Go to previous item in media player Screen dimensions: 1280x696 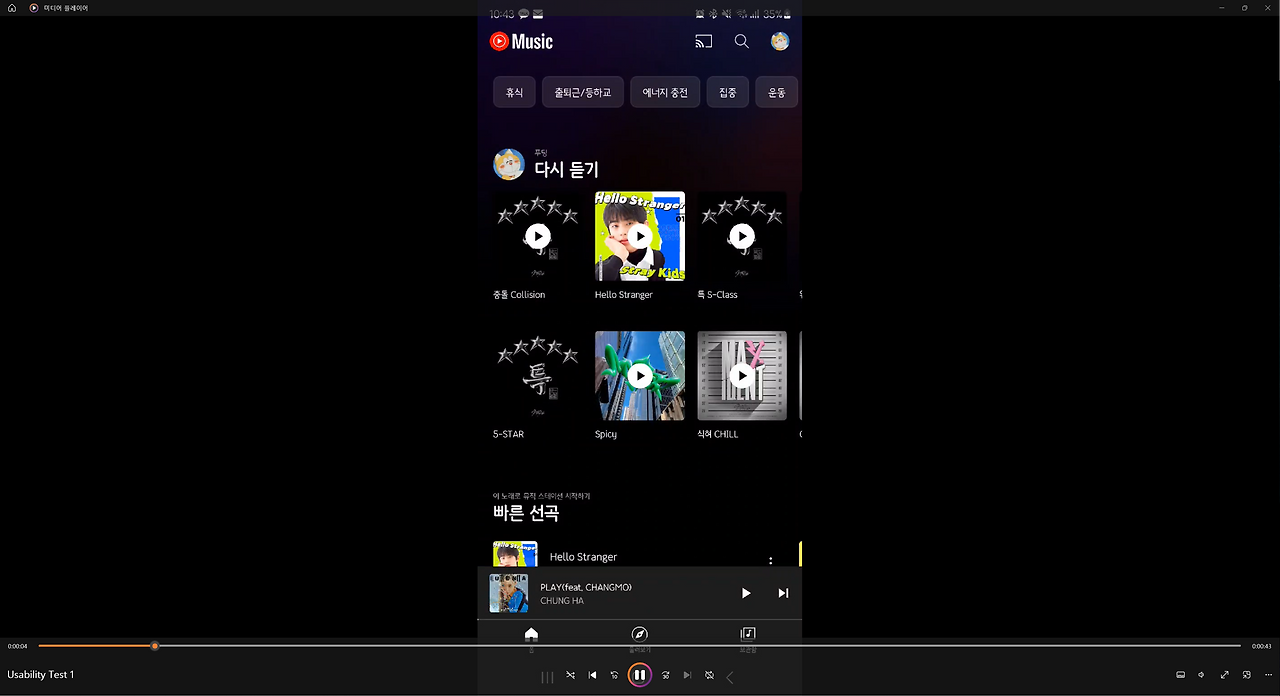(592, 675)
